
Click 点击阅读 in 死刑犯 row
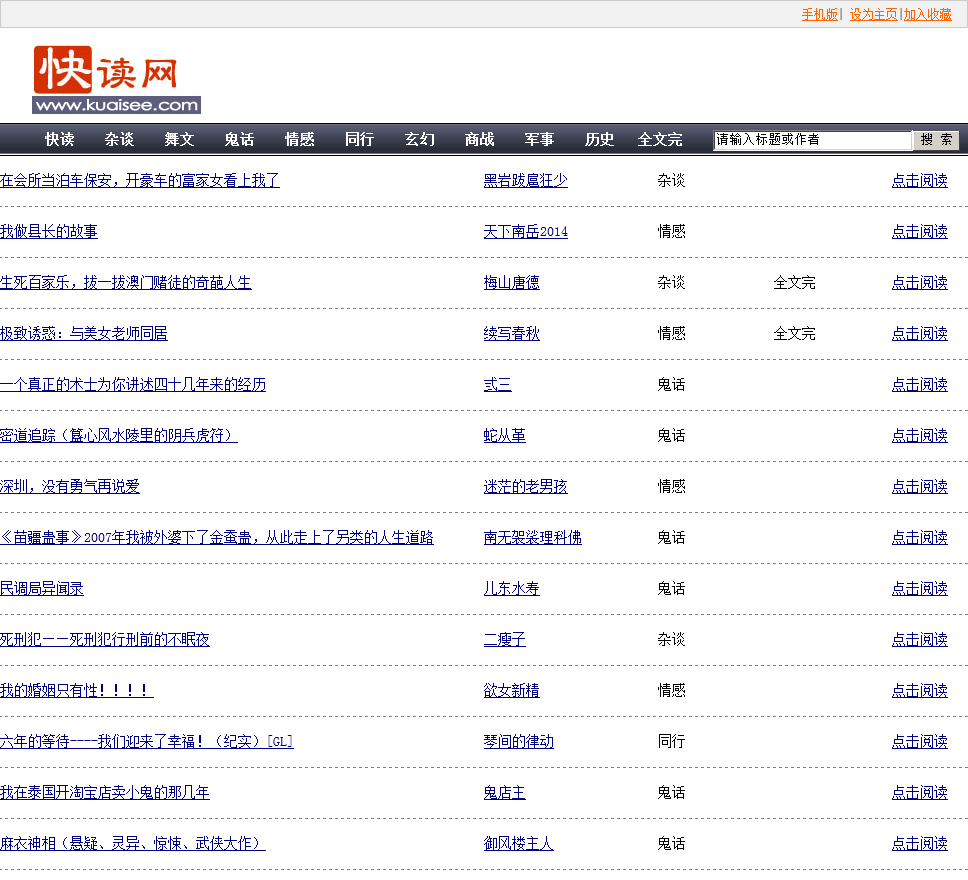(x=919, y=639)
